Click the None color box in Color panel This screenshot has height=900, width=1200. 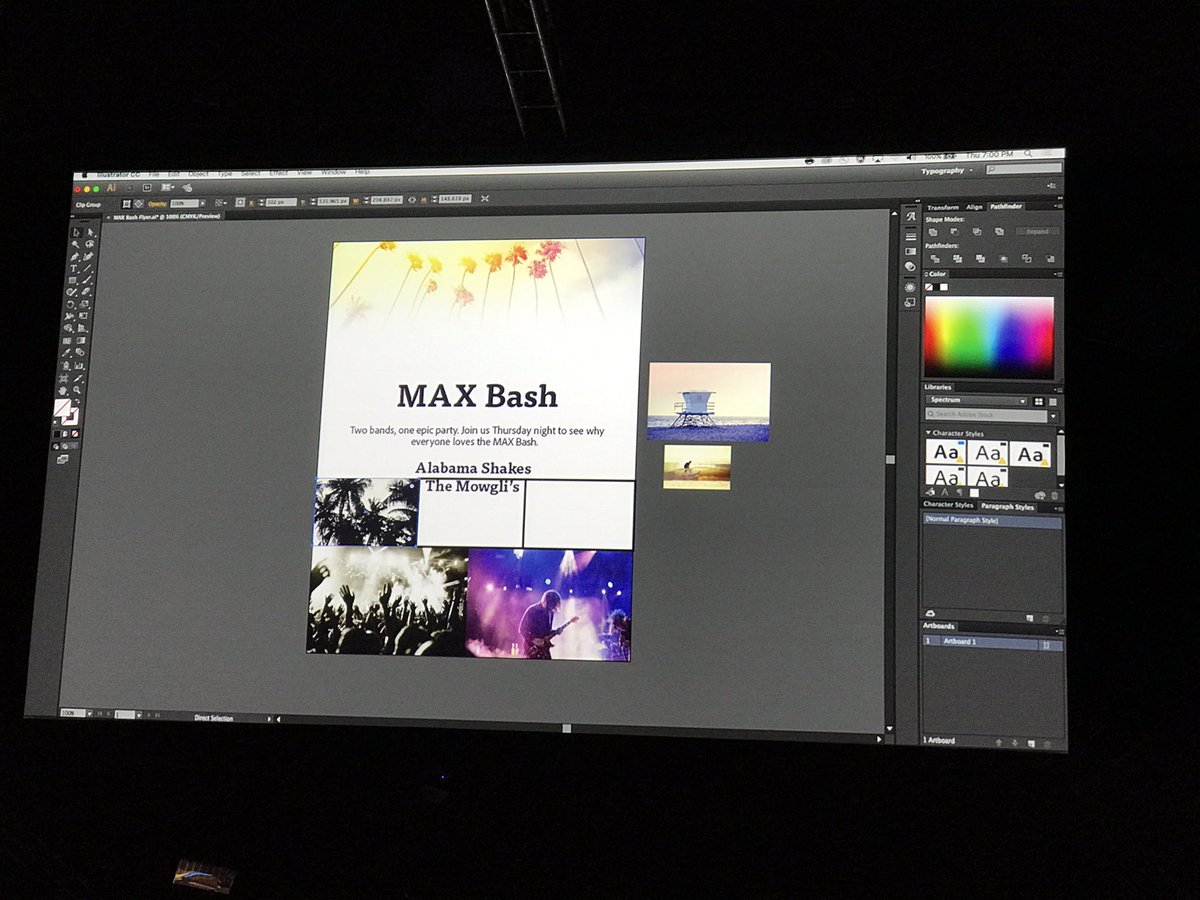point(929,287)
